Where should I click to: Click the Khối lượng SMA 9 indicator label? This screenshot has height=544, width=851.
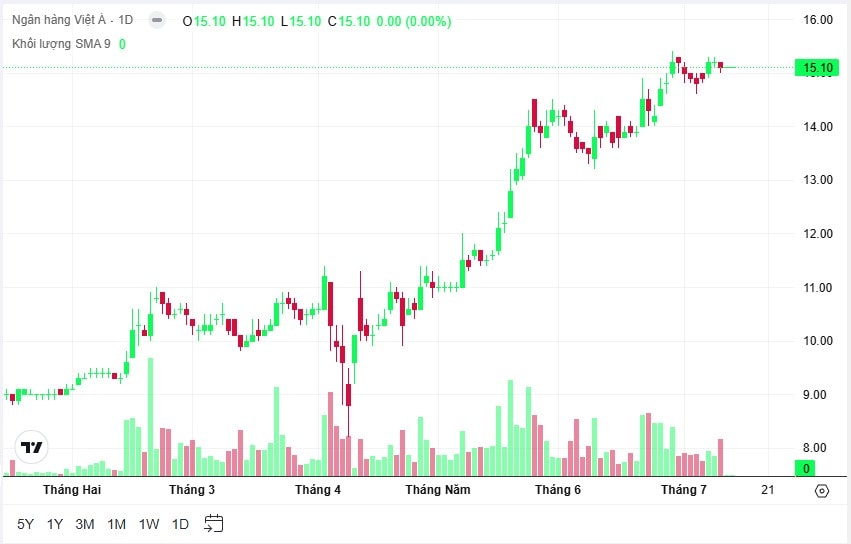pos(61,43)
